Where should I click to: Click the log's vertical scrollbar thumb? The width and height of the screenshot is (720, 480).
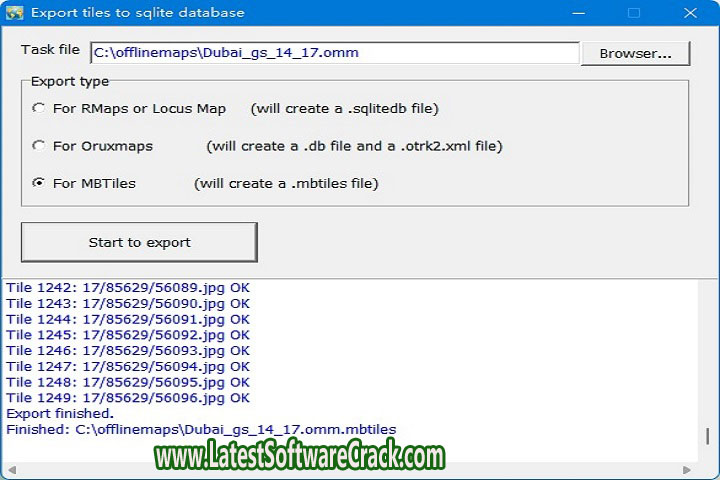point(708,436)
